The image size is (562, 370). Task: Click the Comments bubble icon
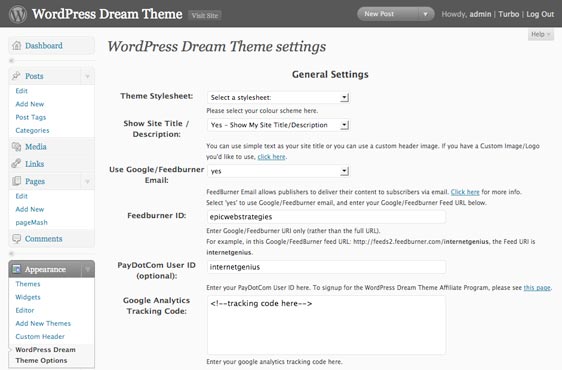click(16, 238)
